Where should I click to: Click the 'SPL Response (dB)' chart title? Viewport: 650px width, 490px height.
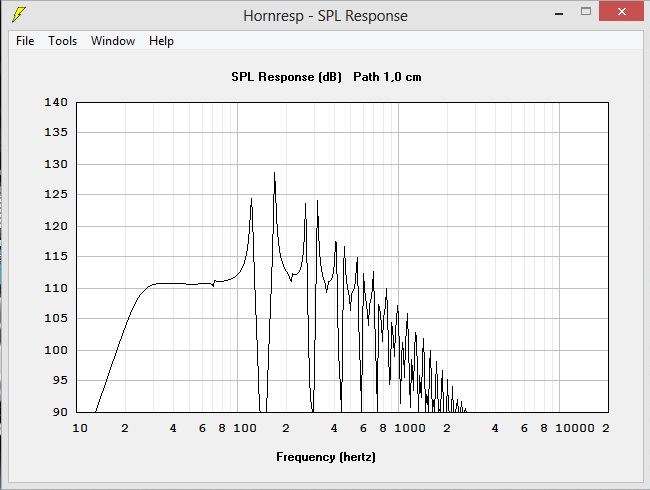(286, 77)
